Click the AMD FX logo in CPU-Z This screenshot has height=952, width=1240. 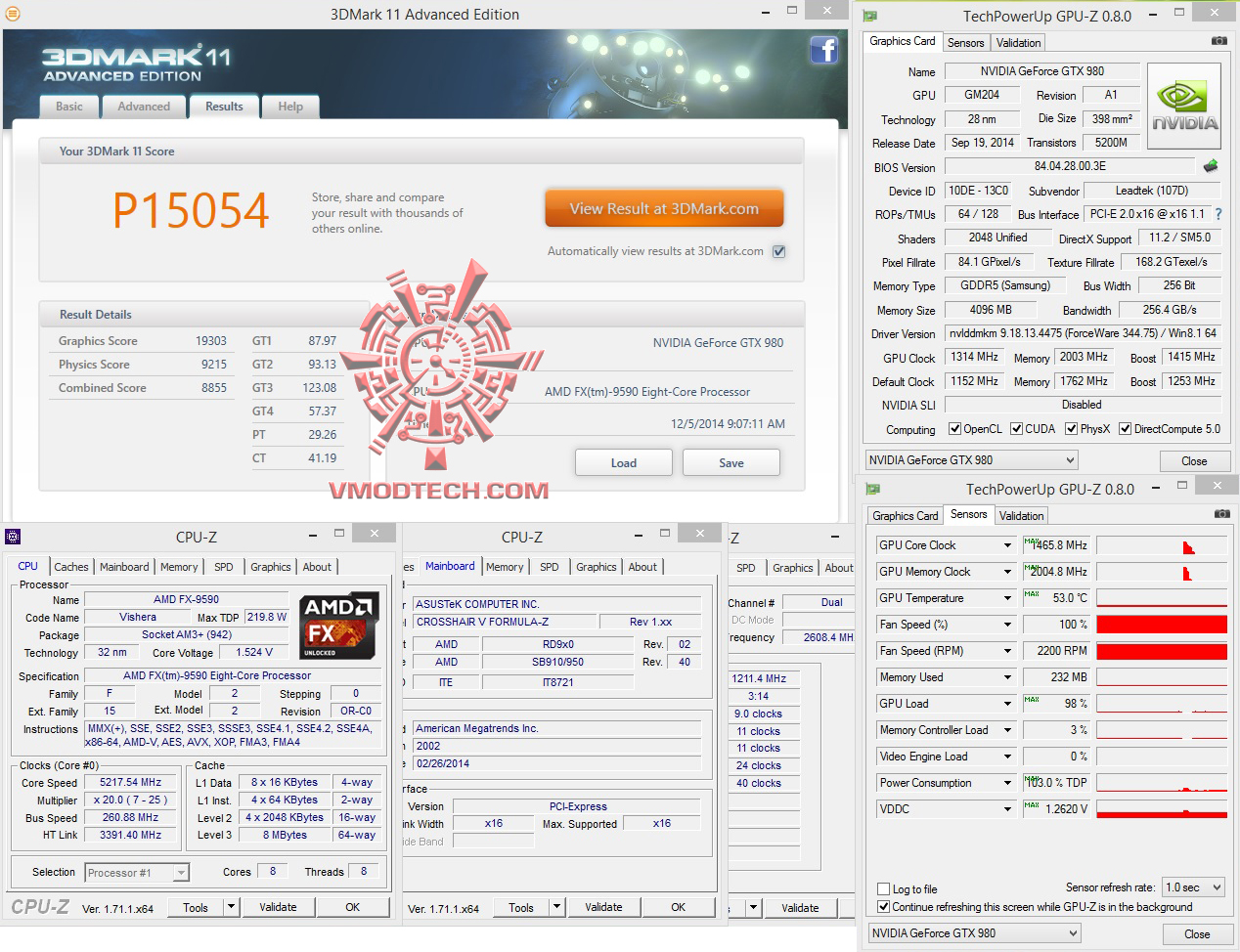pyautogui.click(x=339, y=627)
